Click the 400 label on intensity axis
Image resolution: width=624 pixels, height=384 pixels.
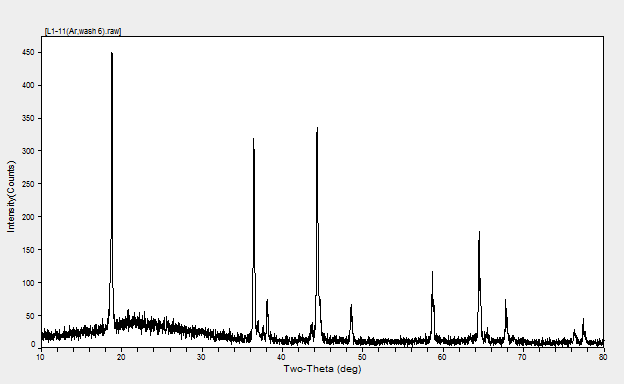(28, 86)
